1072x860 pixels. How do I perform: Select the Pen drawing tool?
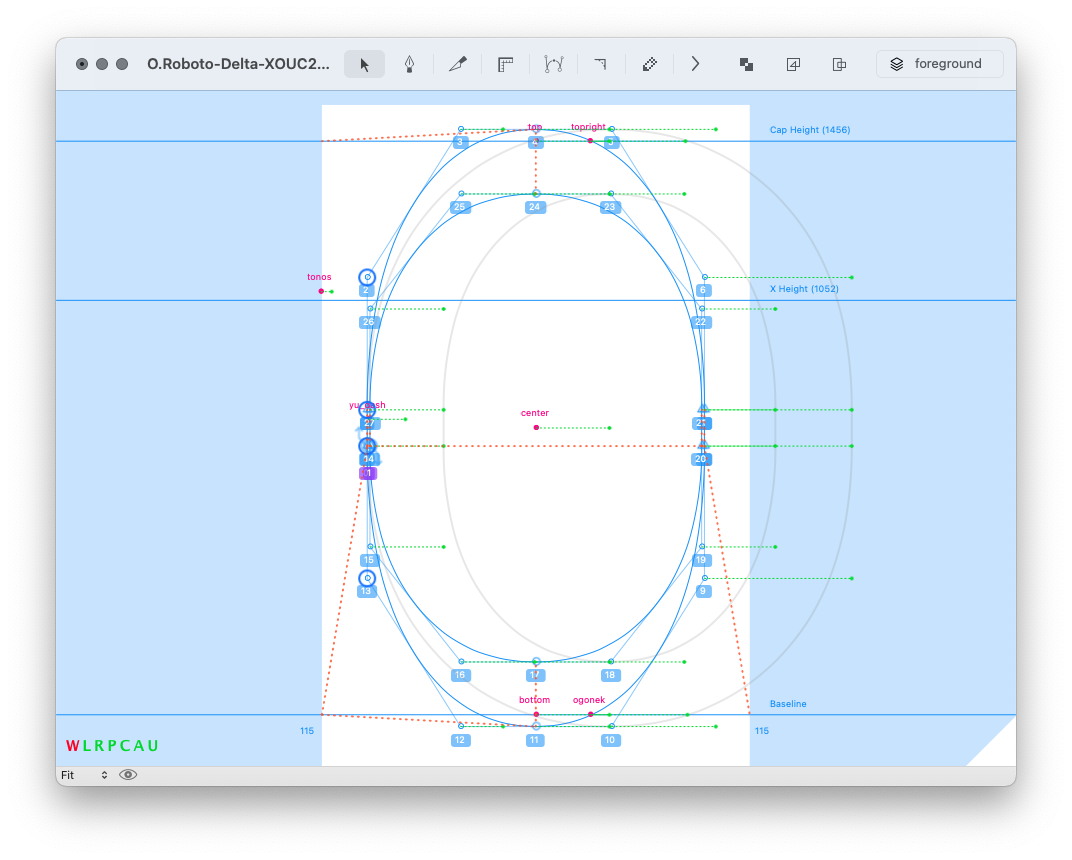click(x=409, y=64)
